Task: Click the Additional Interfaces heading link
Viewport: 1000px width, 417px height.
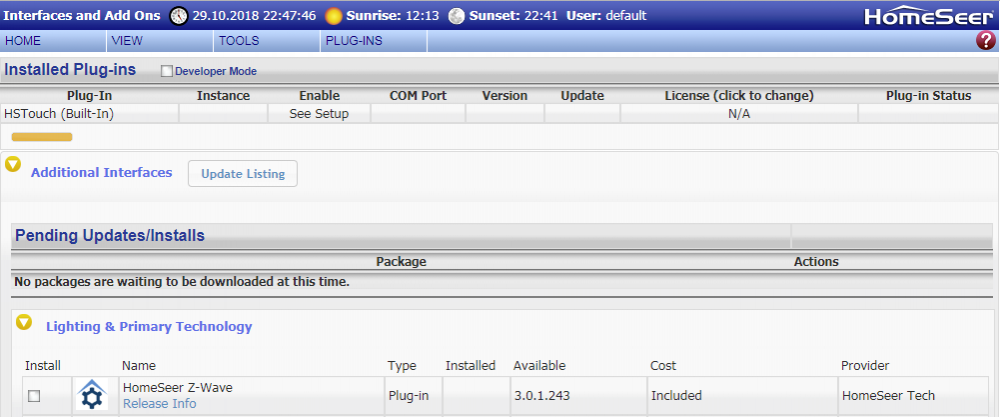Action: [101, 173]
